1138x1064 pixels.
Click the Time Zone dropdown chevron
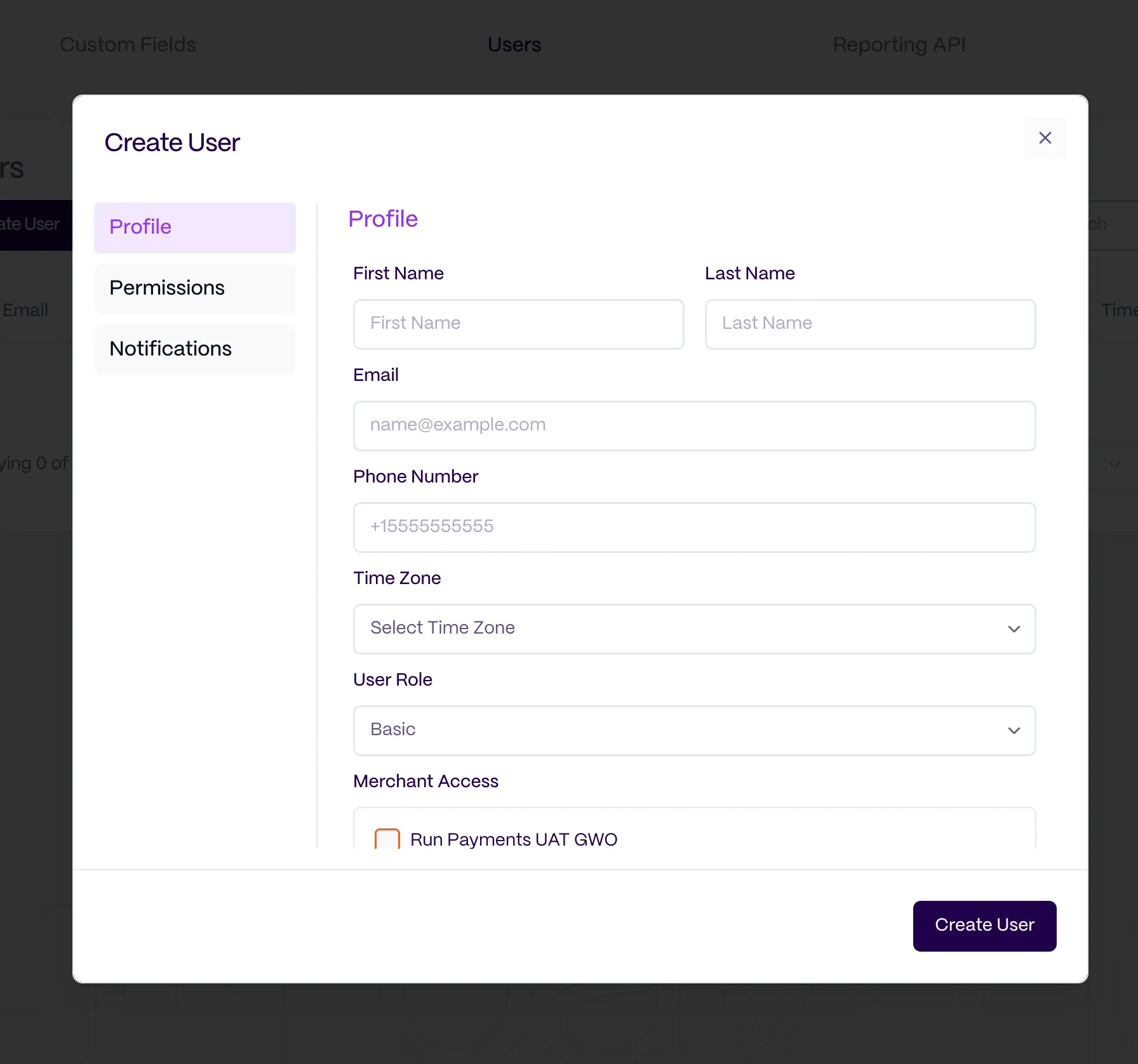[x=1014, y=629]
